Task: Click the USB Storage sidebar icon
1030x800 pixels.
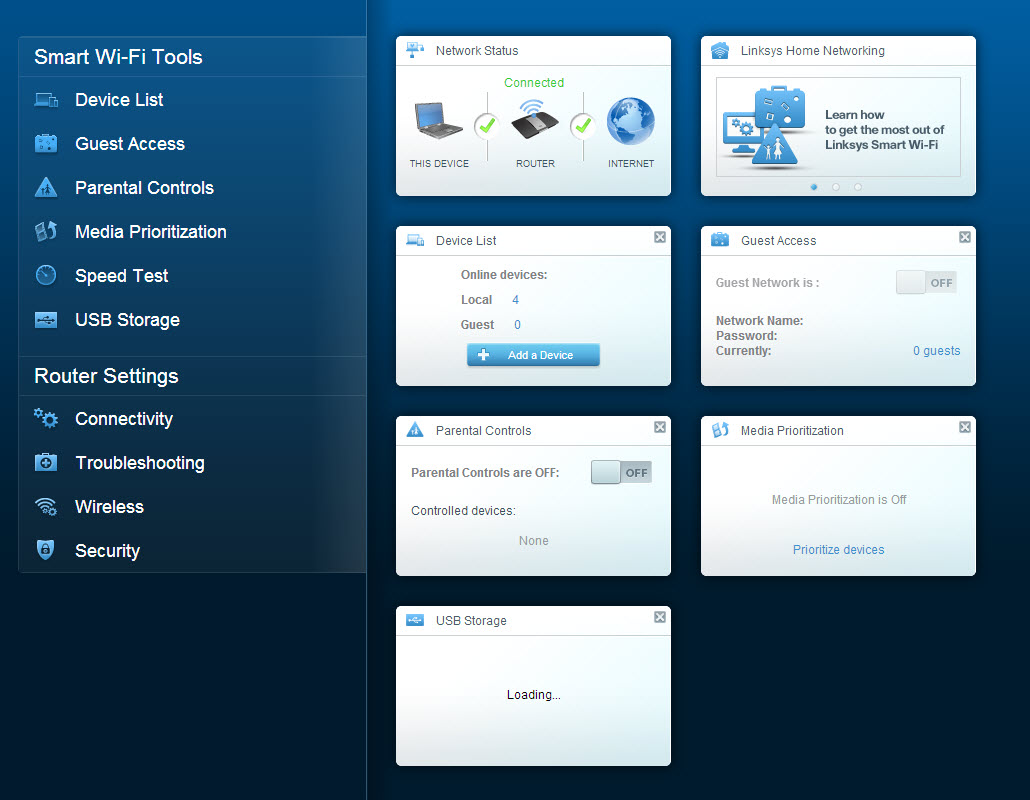Action: click(x=46, y=320)
